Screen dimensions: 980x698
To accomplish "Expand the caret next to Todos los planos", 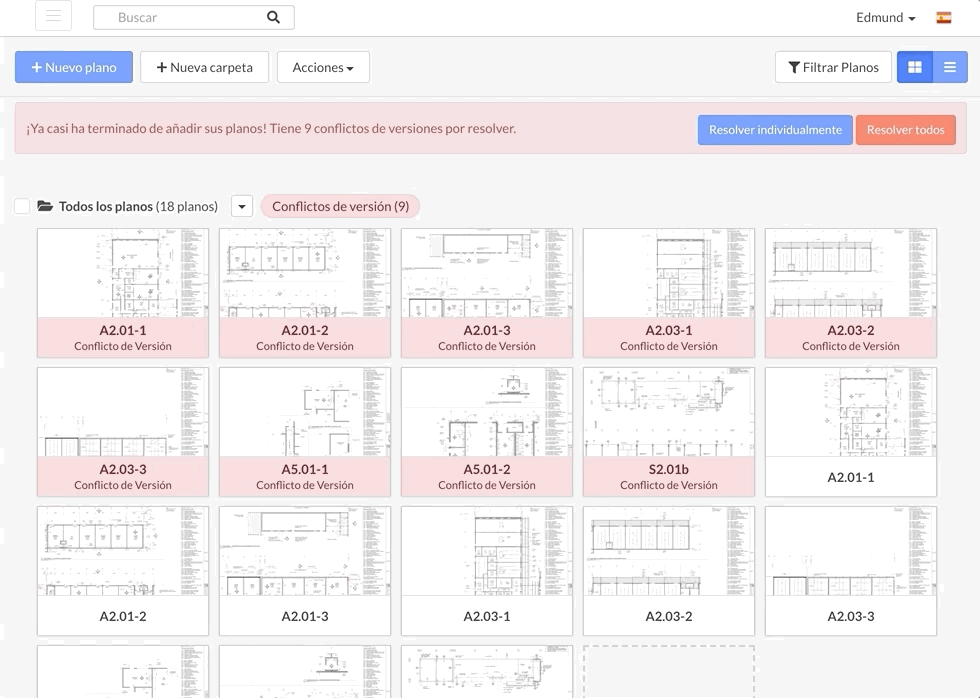I will pyautogui.click(x=241, y=206).
